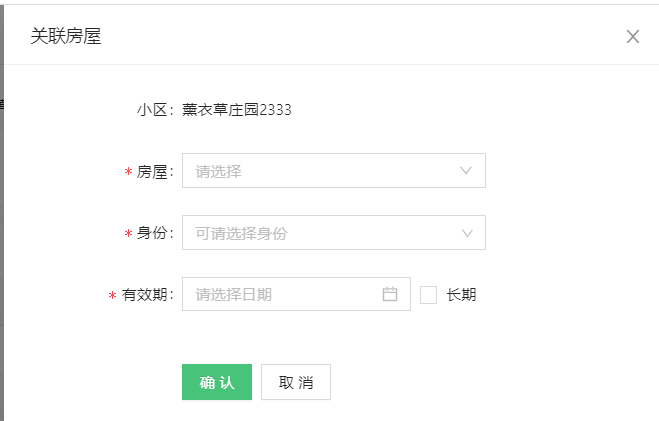This screenshot has width=659, height=421.
Task: Expand the 可请选择身份 dropdown
Action: pyautogui.click(x=320, y=233)
